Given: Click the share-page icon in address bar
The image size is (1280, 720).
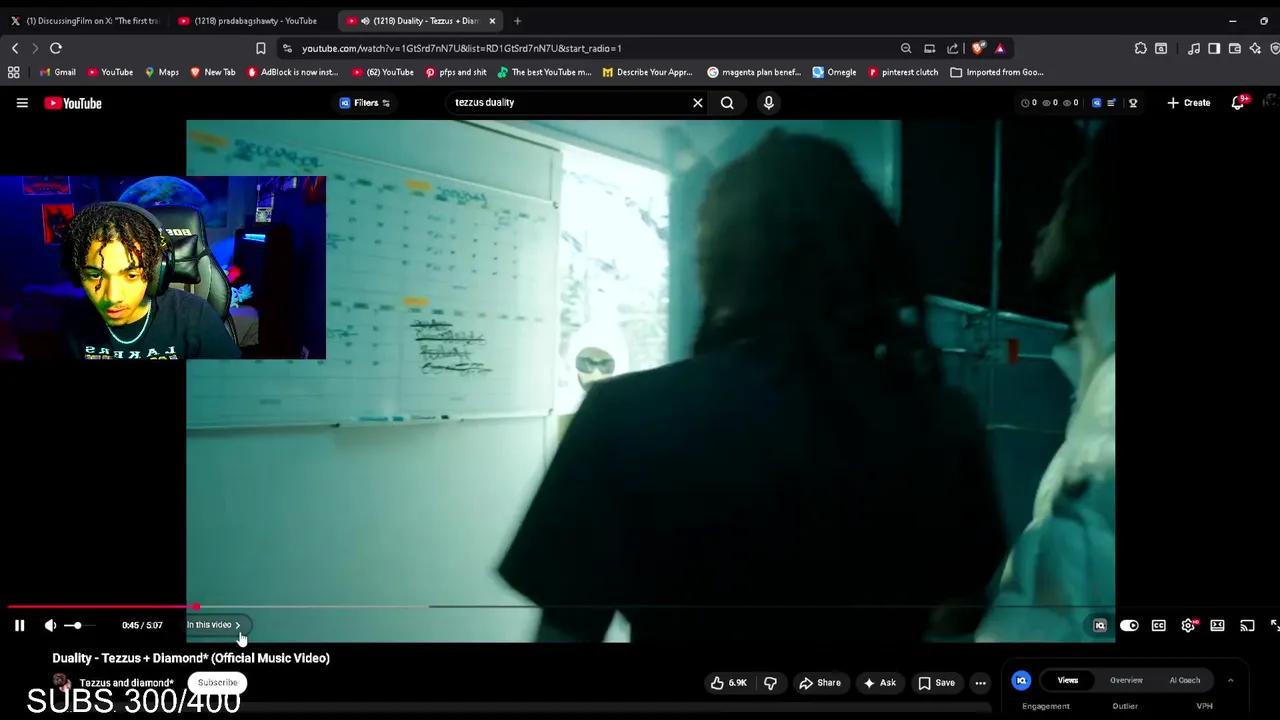Looking at the screenshot, I should click(953, 48).
